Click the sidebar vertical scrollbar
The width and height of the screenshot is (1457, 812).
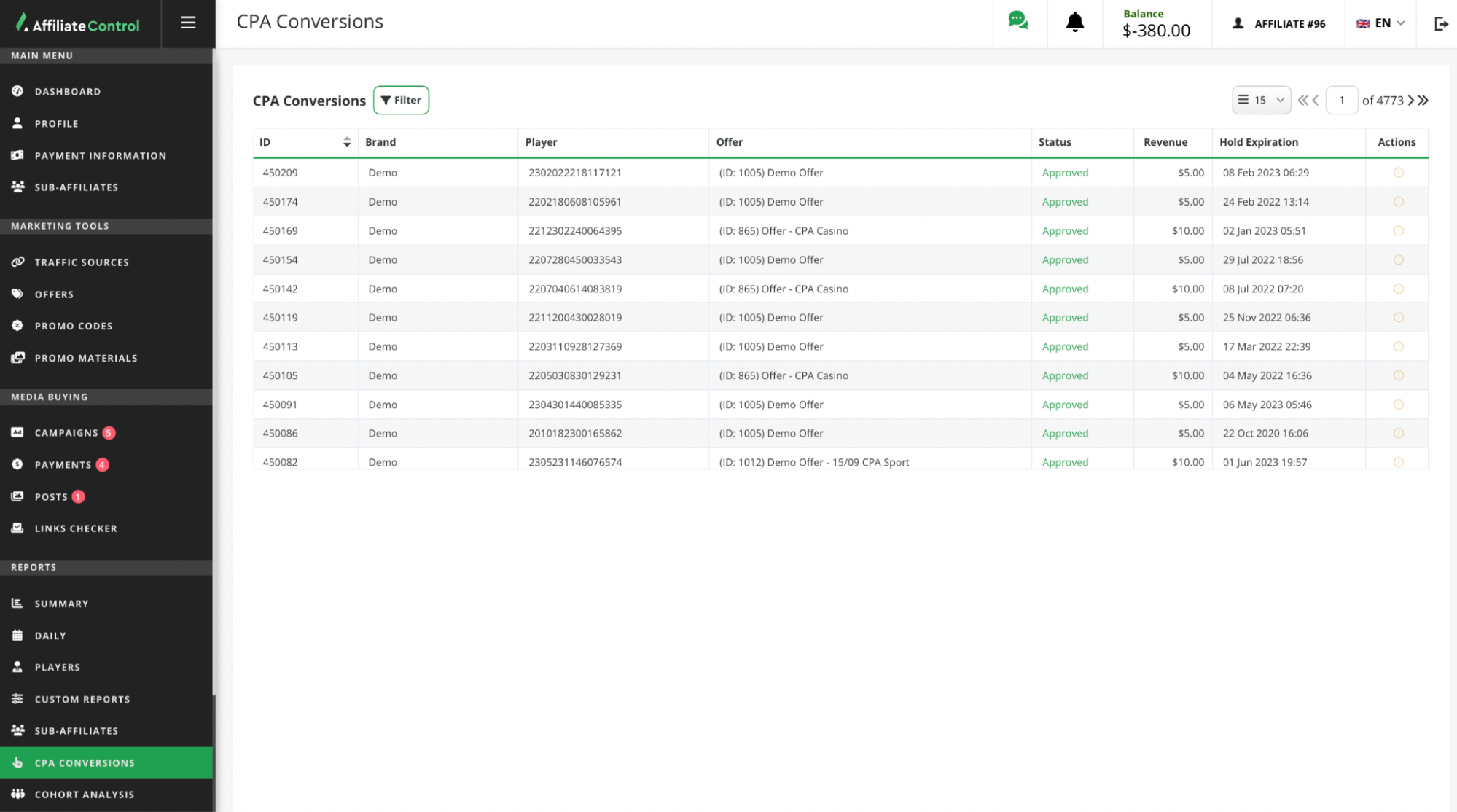point(214,364)
